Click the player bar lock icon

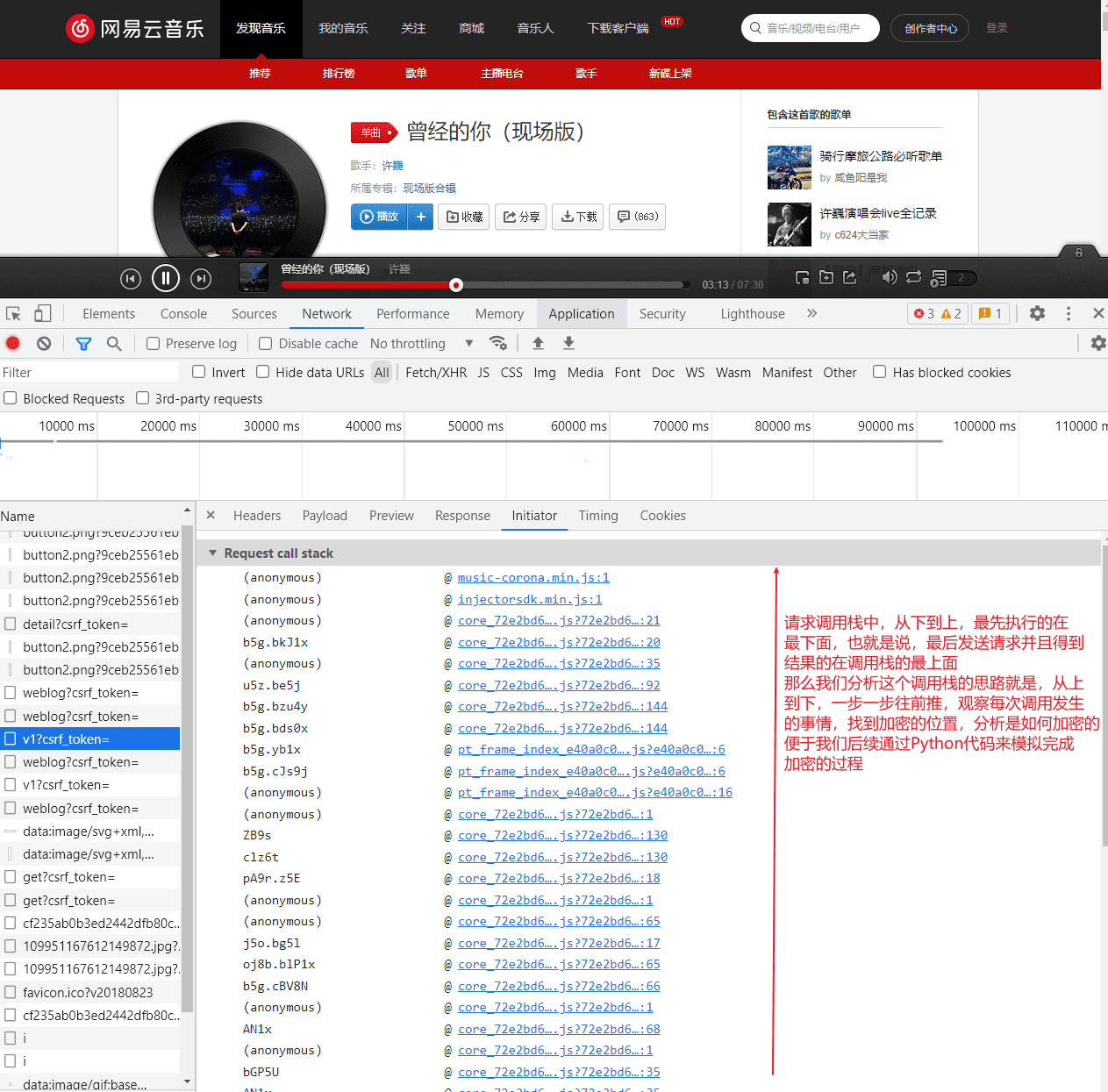pyautogui.click(x=1079, y=253)
